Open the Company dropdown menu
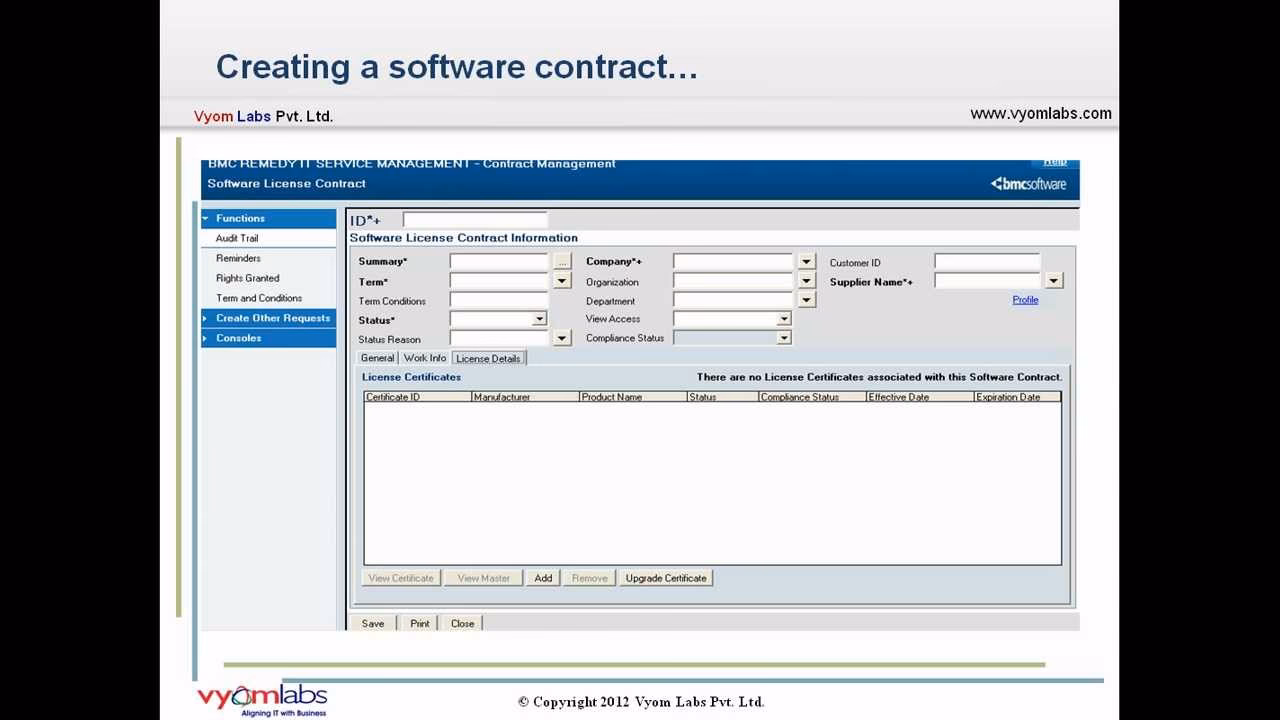The image size is (1280, 720). [806, 262]
